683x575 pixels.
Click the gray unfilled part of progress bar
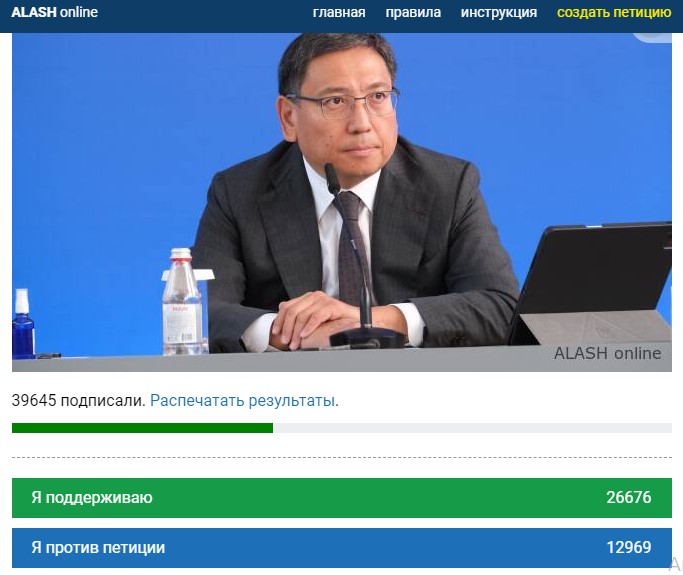coord(472,428)
